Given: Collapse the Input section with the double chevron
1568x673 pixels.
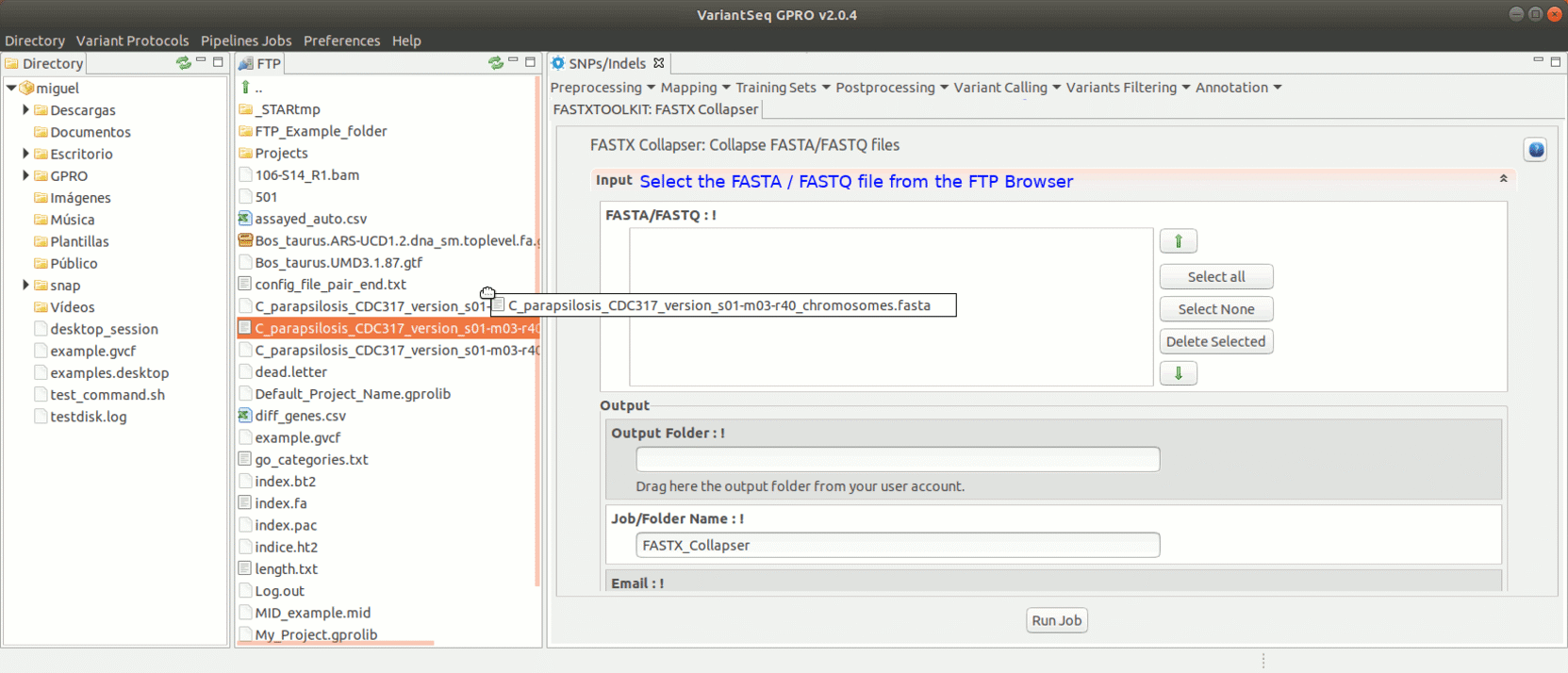Looking at the screenshot, I should tap(1503, 179).
